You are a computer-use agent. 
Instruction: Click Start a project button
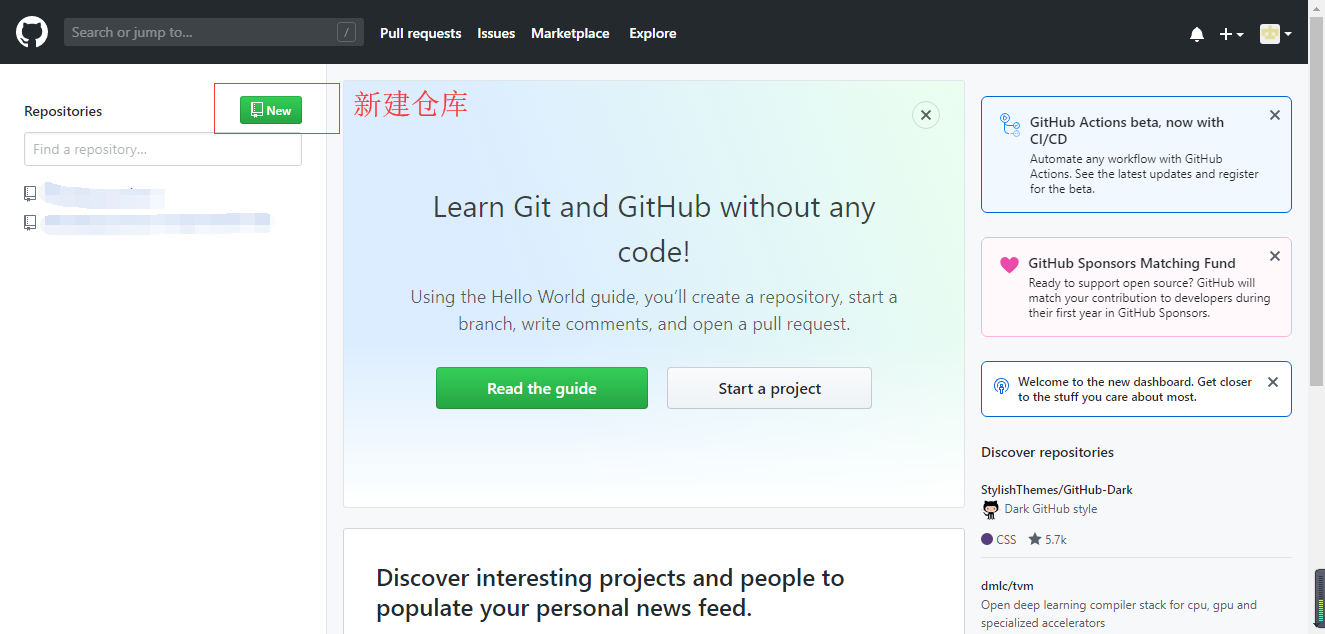770,388
